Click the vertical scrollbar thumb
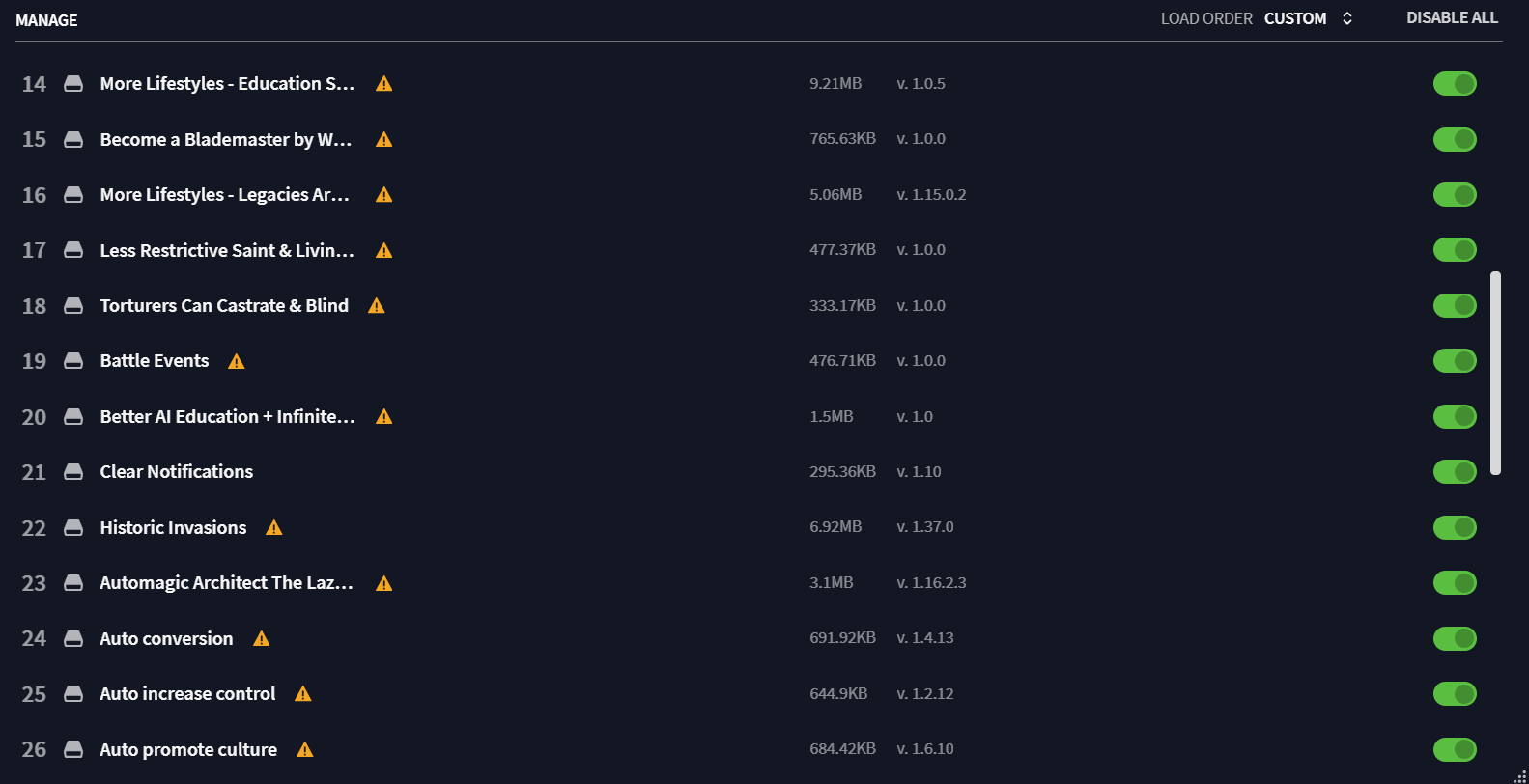The width and height of the screenshot is (1529, 784). click(x=1495, y=373)
